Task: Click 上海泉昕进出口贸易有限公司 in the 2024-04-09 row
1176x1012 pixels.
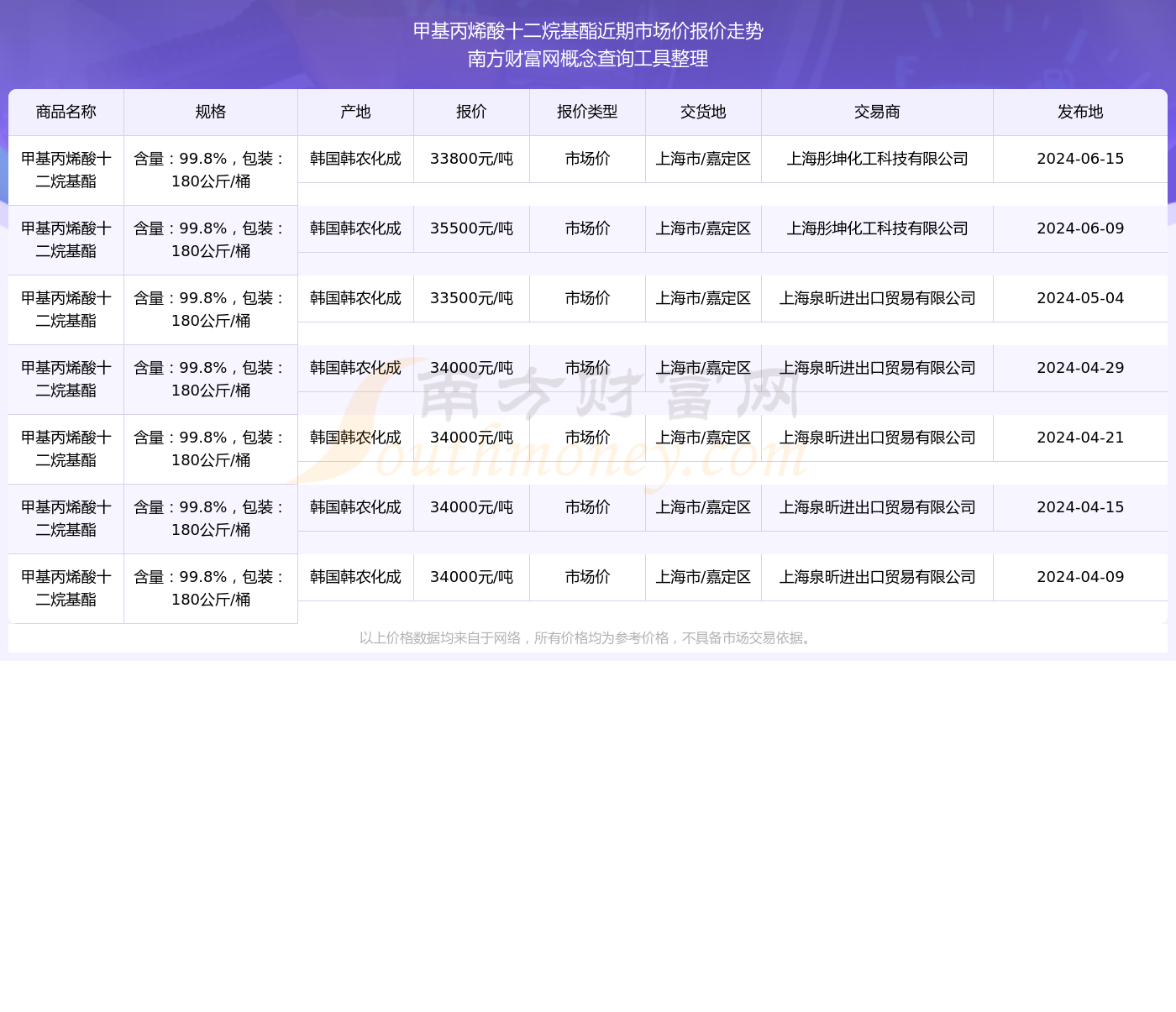Action: (x=877, y=577)
